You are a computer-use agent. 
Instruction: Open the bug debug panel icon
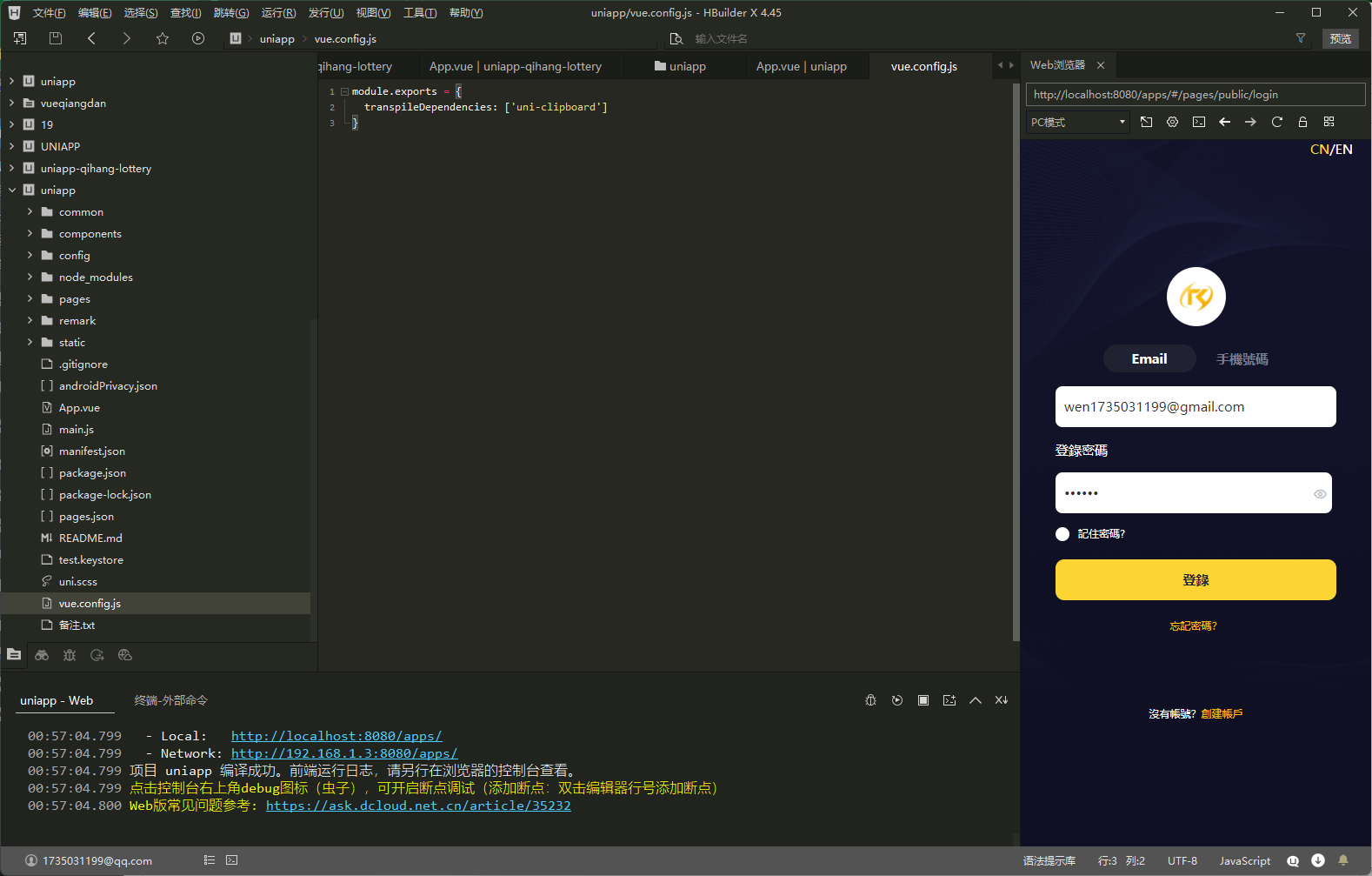coord(70,655)
